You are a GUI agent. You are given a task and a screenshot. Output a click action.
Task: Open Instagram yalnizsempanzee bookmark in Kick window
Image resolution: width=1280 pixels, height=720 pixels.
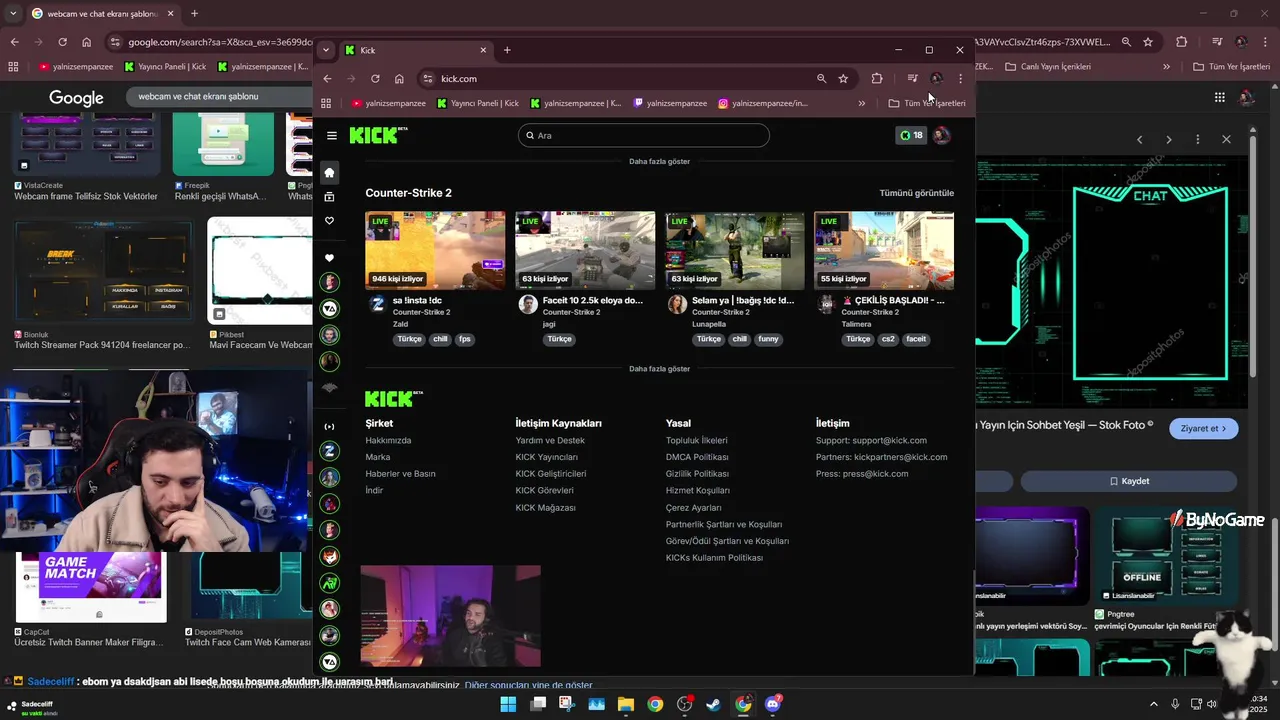pos(763,103)
